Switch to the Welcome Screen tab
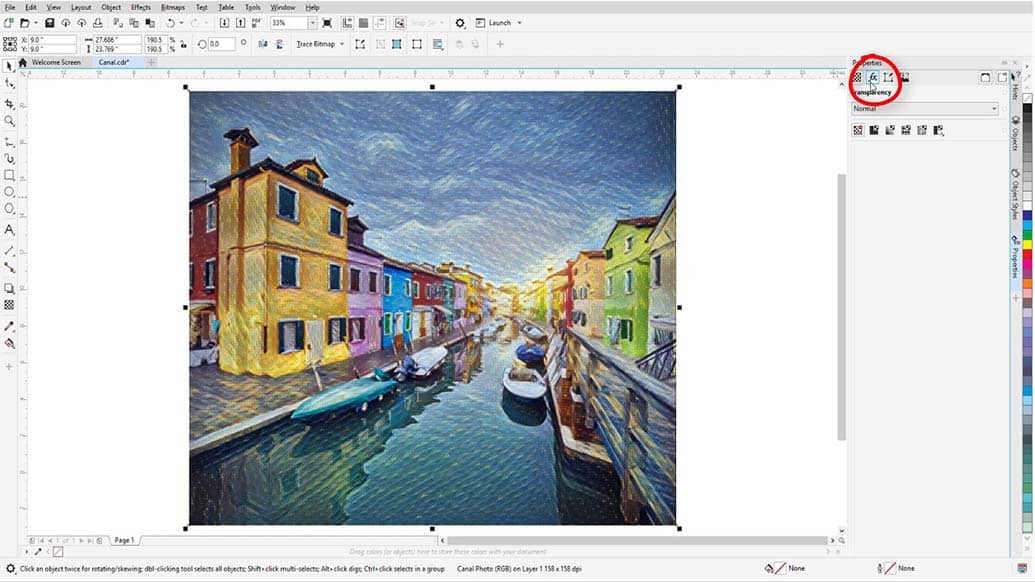The height and width of the screenshot is (582, 1035). (56, 62)
